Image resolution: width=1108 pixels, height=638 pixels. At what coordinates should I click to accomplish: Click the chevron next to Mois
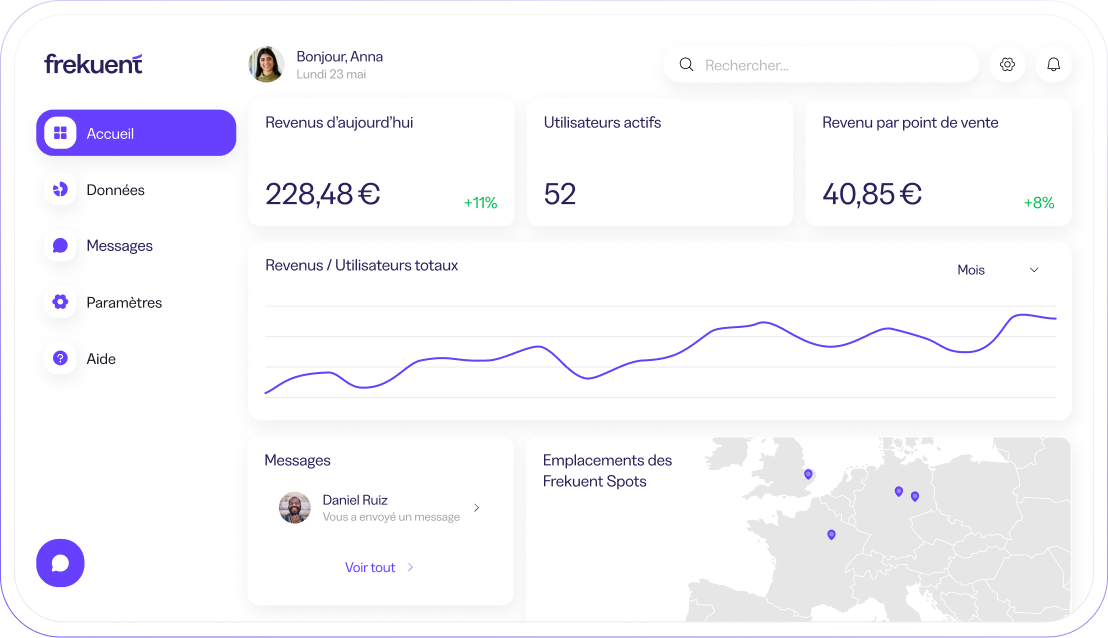coord(1034,270)
